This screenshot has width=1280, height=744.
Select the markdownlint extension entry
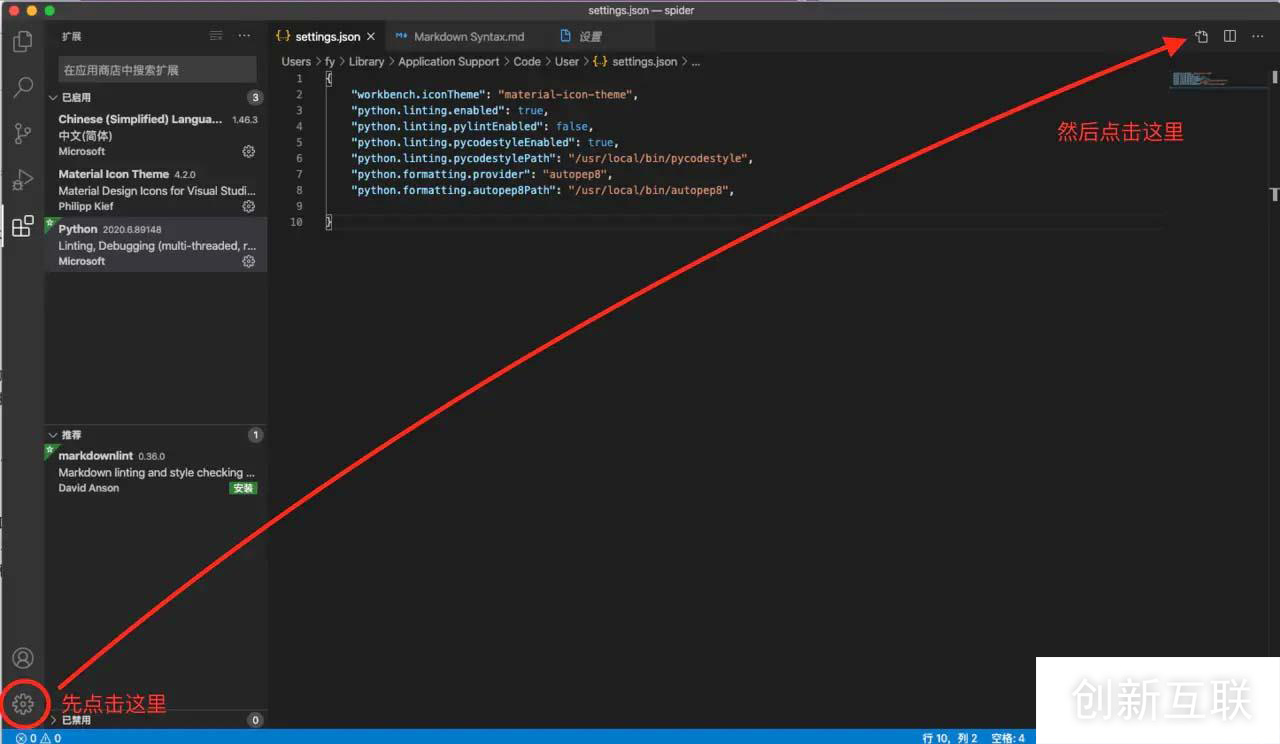coord(156,472)
